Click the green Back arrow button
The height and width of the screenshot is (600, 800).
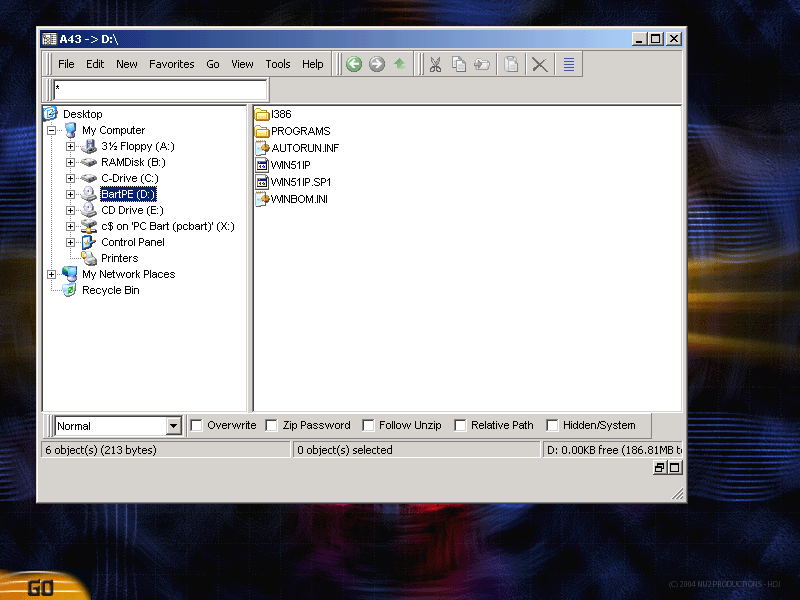tap(354, 64)
